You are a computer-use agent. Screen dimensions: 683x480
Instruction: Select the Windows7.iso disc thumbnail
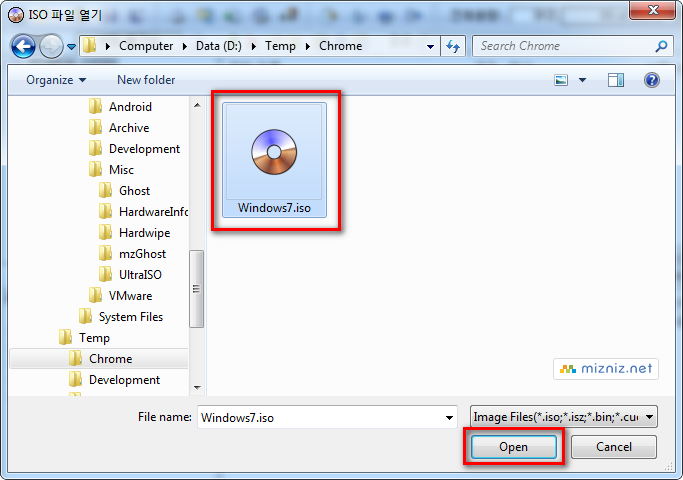274,152
